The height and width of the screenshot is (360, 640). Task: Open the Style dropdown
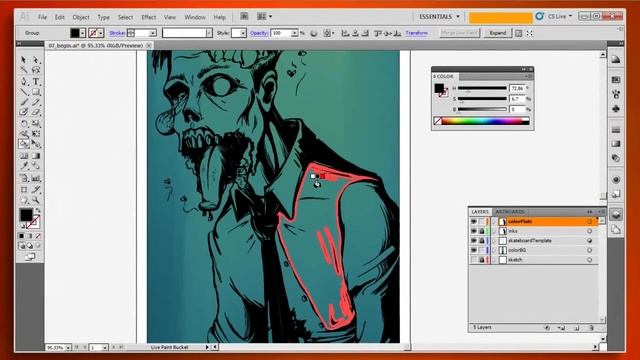click(x=243, y=33)
